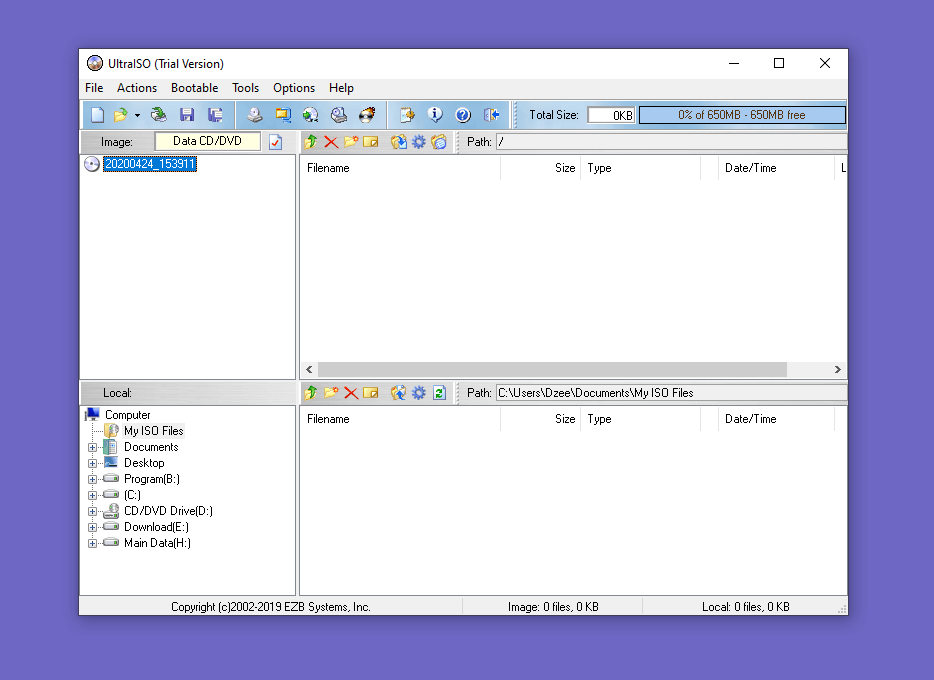The width and height of the screenshot is (934, 680).
Task: Sort local files by the Filename column
Action: [400, 419]
